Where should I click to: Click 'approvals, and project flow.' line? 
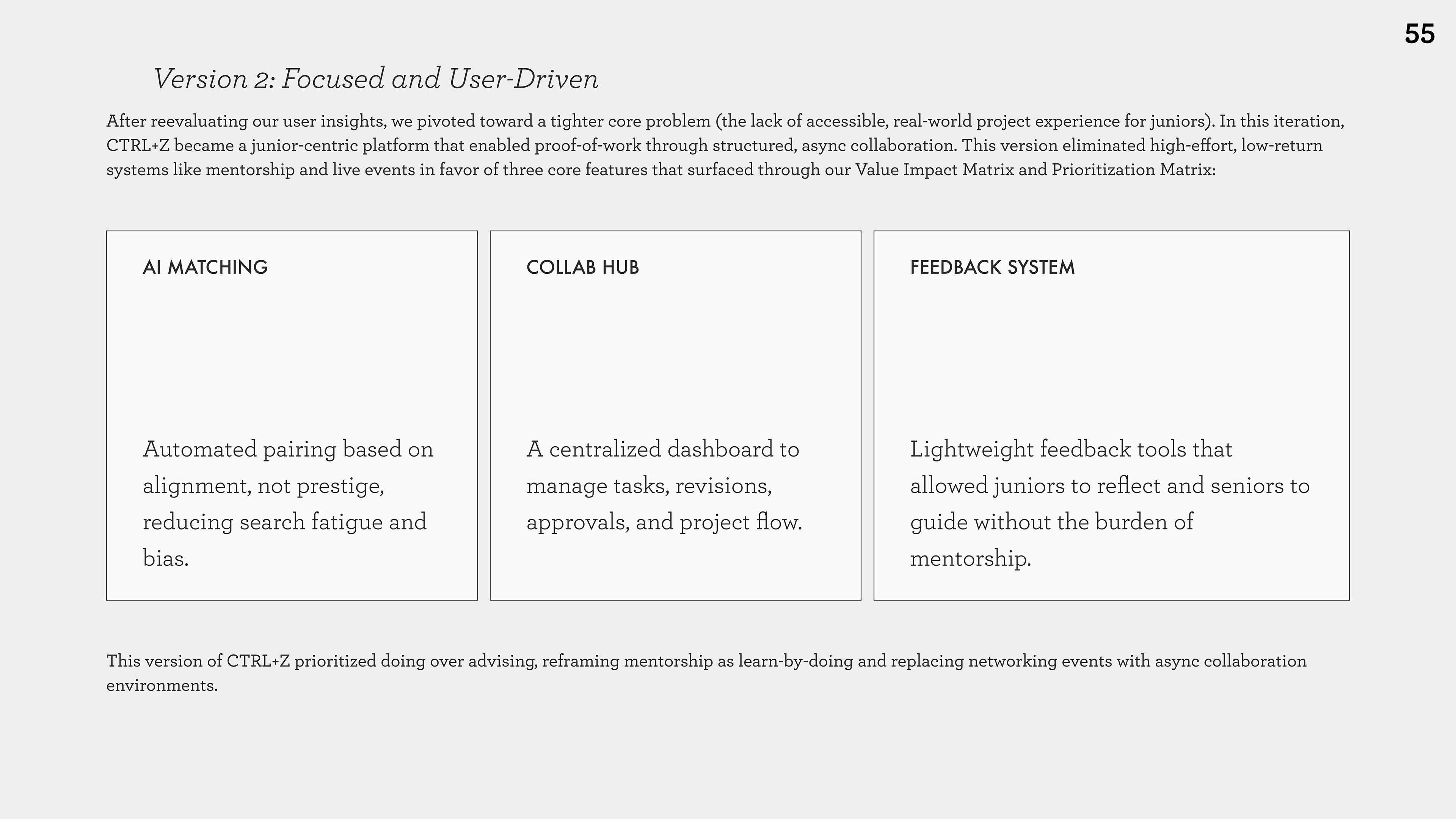pyautogui.click(x=664, y=522)
